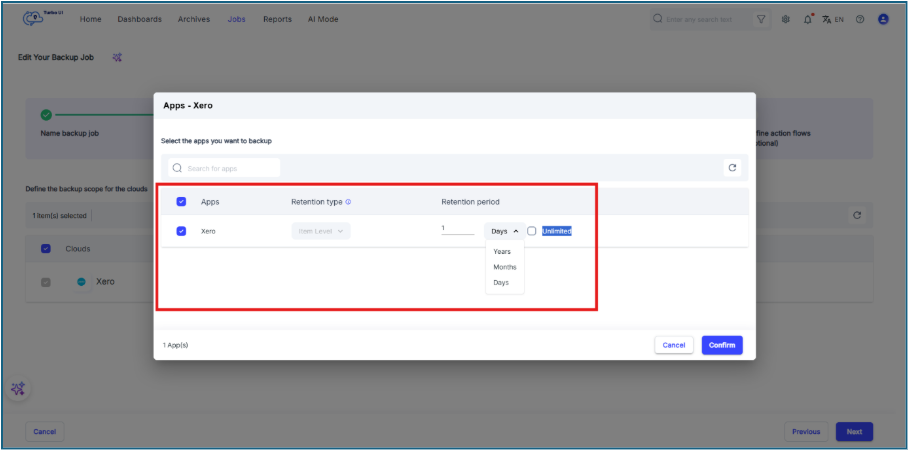Toggle the select-all Apps header checkbox
This screenshot has width=909, height=450.
coord(181,202)
